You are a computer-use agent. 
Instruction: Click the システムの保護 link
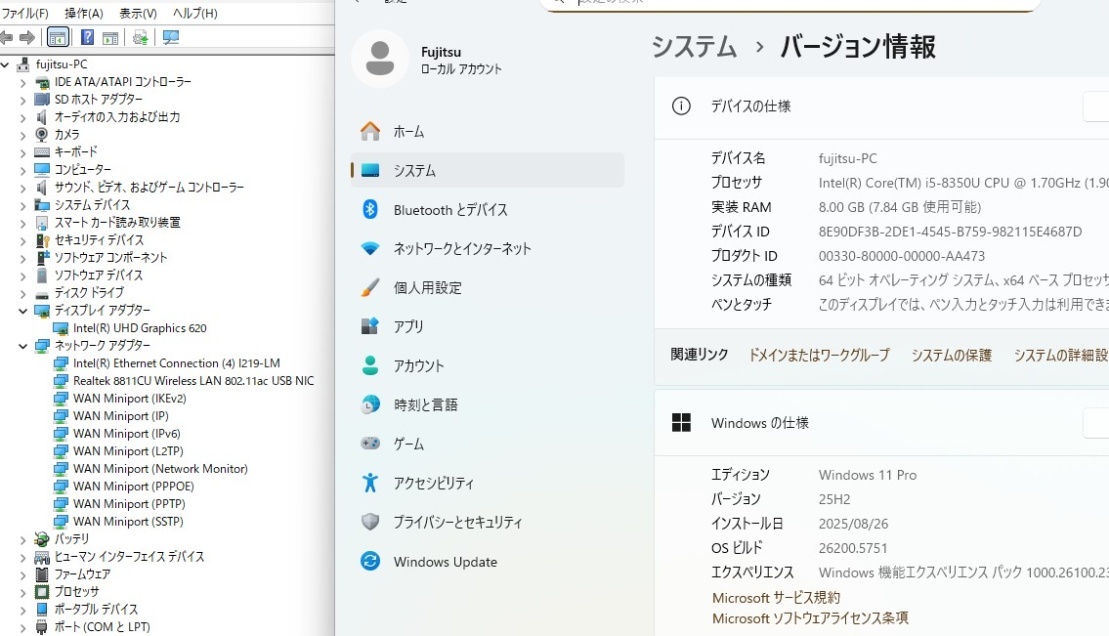(951, 355)
